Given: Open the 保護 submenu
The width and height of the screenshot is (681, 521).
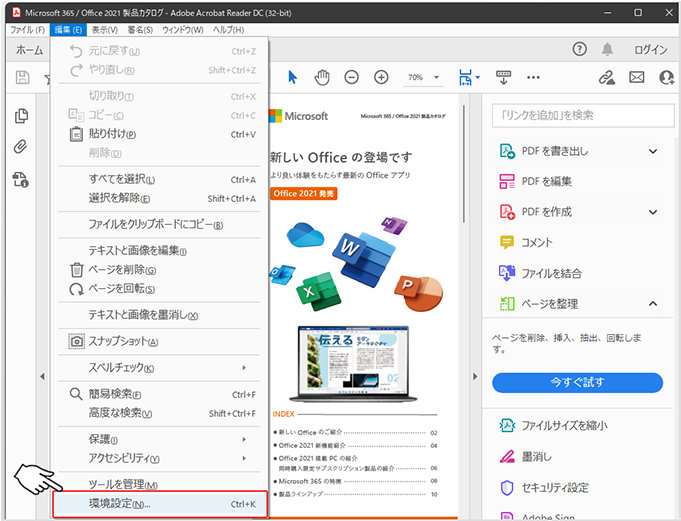Looking at the screenshot, I should coord(159,439).
